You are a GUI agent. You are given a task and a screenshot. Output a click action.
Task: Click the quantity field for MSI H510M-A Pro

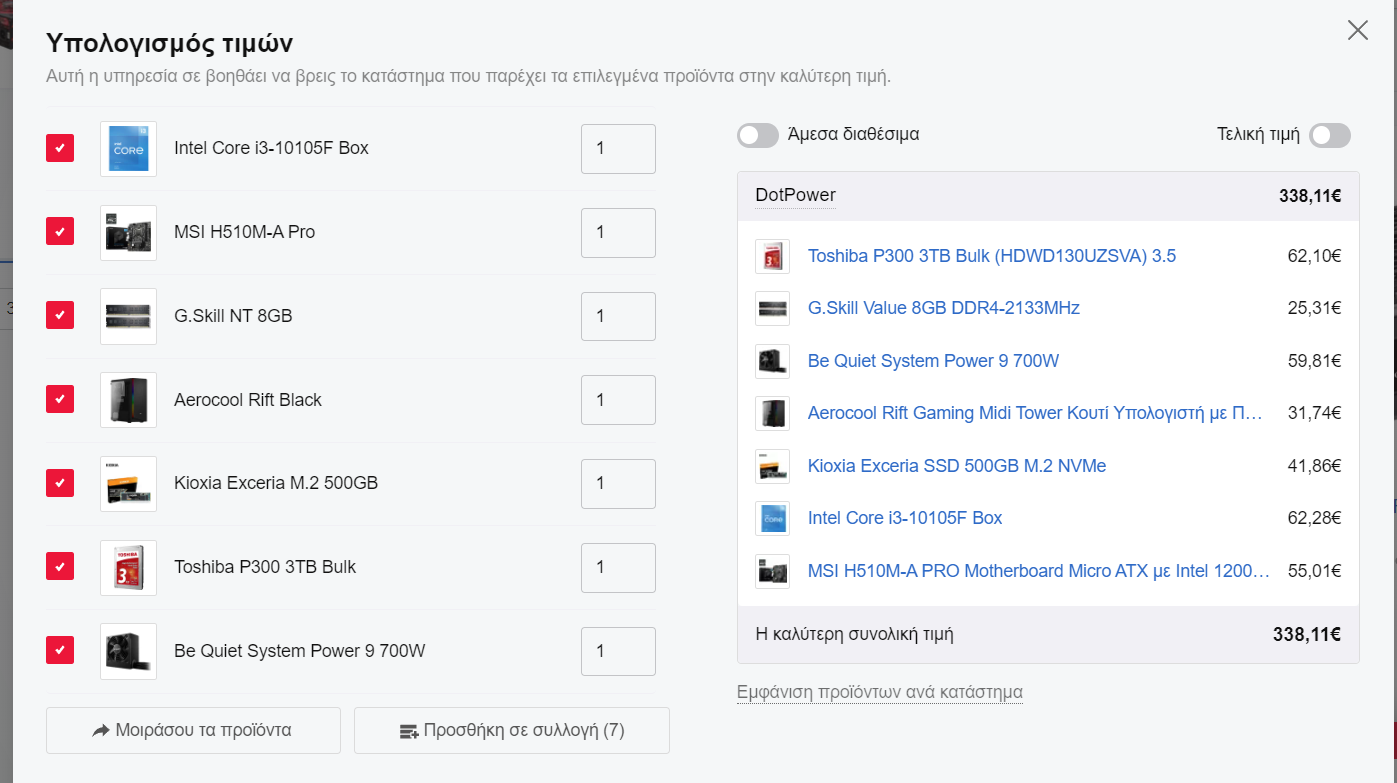coord(618,232)
